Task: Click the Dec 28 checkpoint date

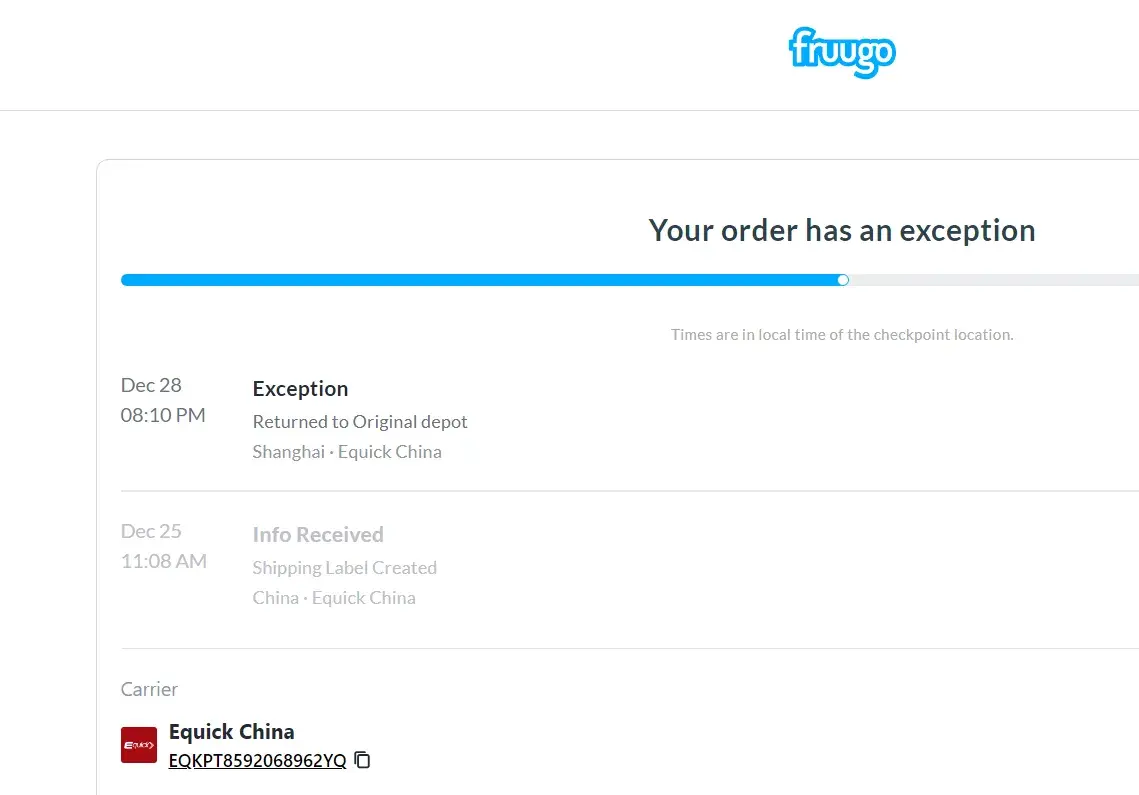Action: [x=151, y=385]
